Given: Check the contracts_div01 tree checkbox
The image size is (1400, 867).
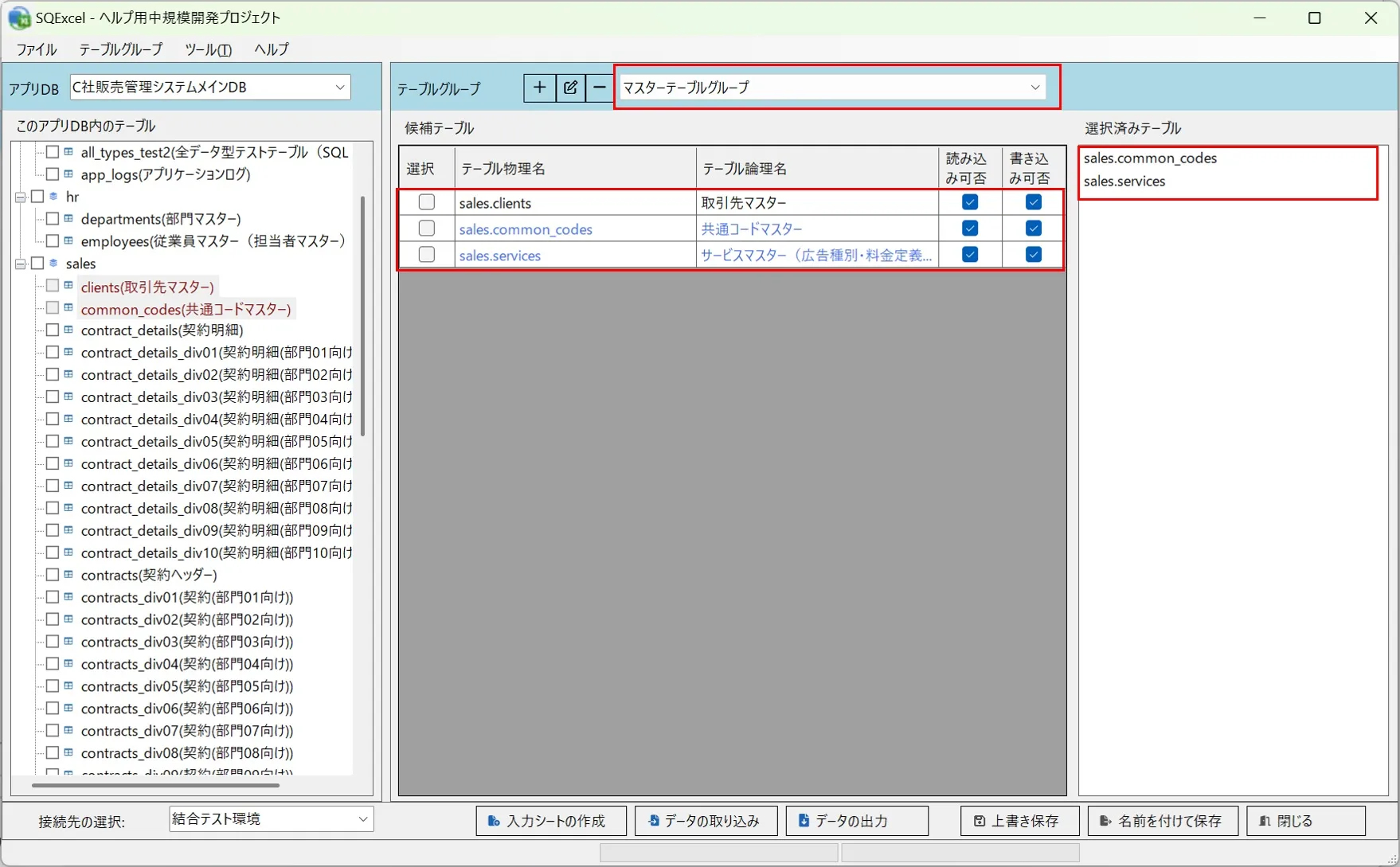Looking at the screenshot, I should coord(53,596).
